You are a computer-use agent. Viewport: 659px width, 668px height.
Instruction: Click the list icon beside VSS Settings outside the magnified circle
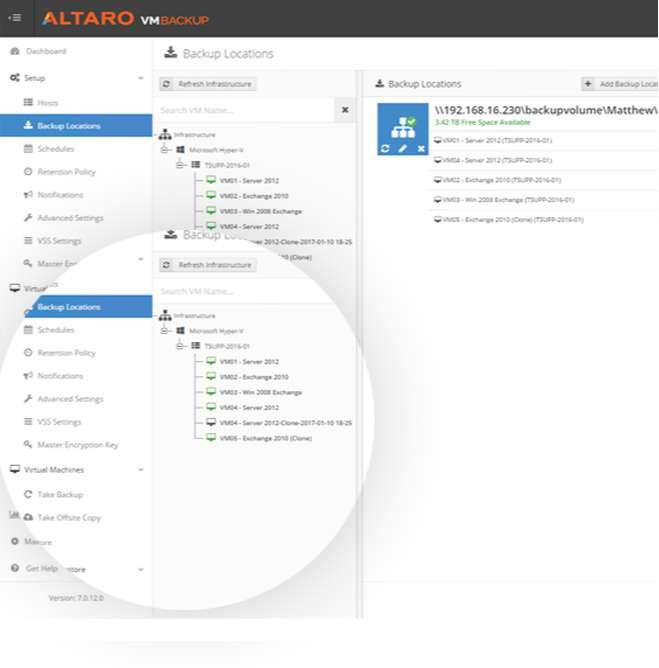28,241
